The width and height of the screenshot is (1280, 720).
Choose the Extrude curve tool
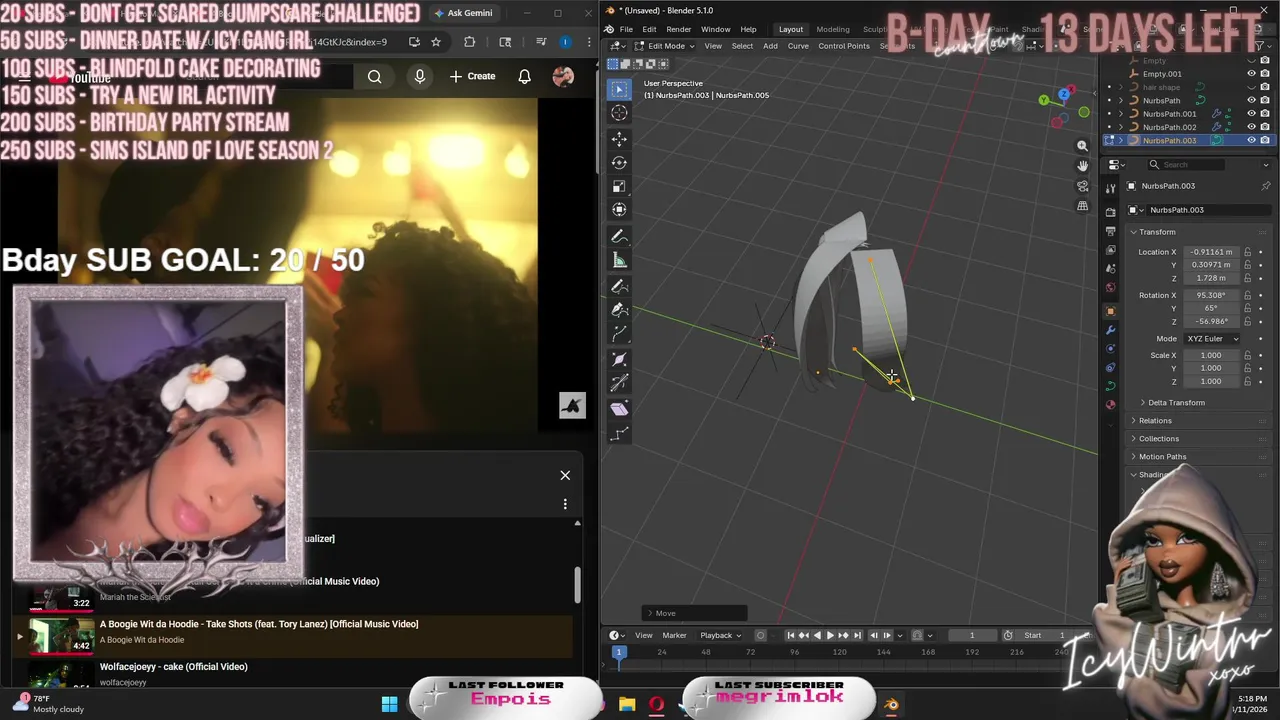click(619, 334)
